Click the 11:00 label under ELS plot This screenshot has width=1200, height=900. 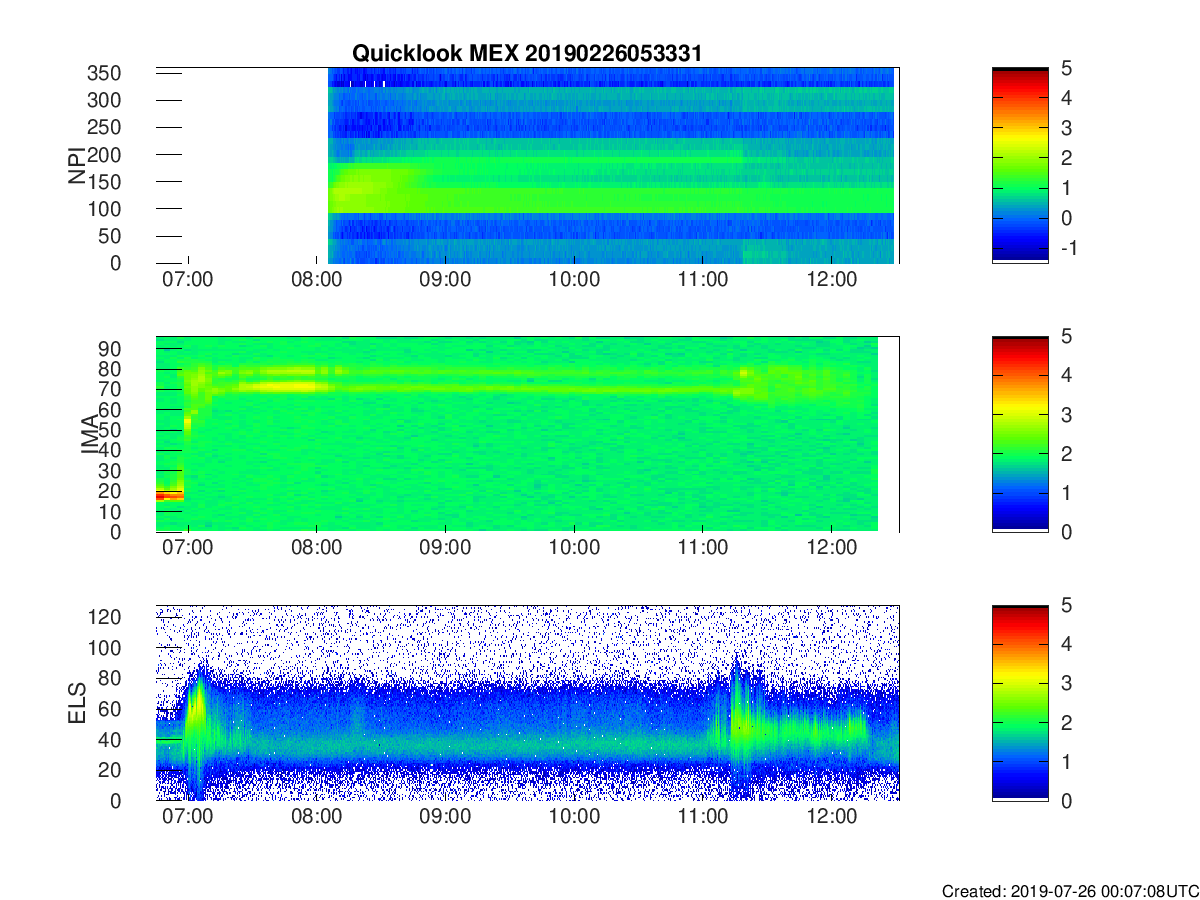point(703,817)
